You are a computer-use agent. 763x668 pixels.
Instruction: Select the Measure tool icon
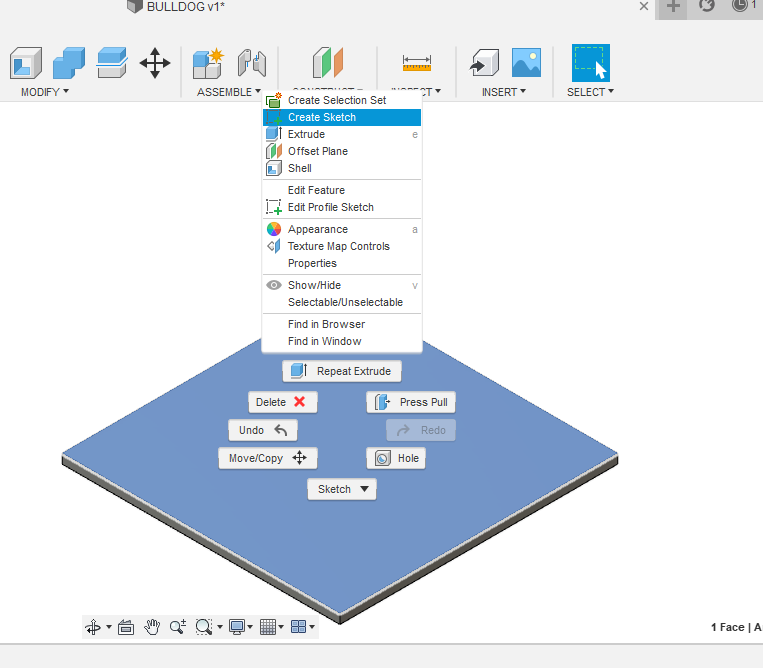point(417,63)
